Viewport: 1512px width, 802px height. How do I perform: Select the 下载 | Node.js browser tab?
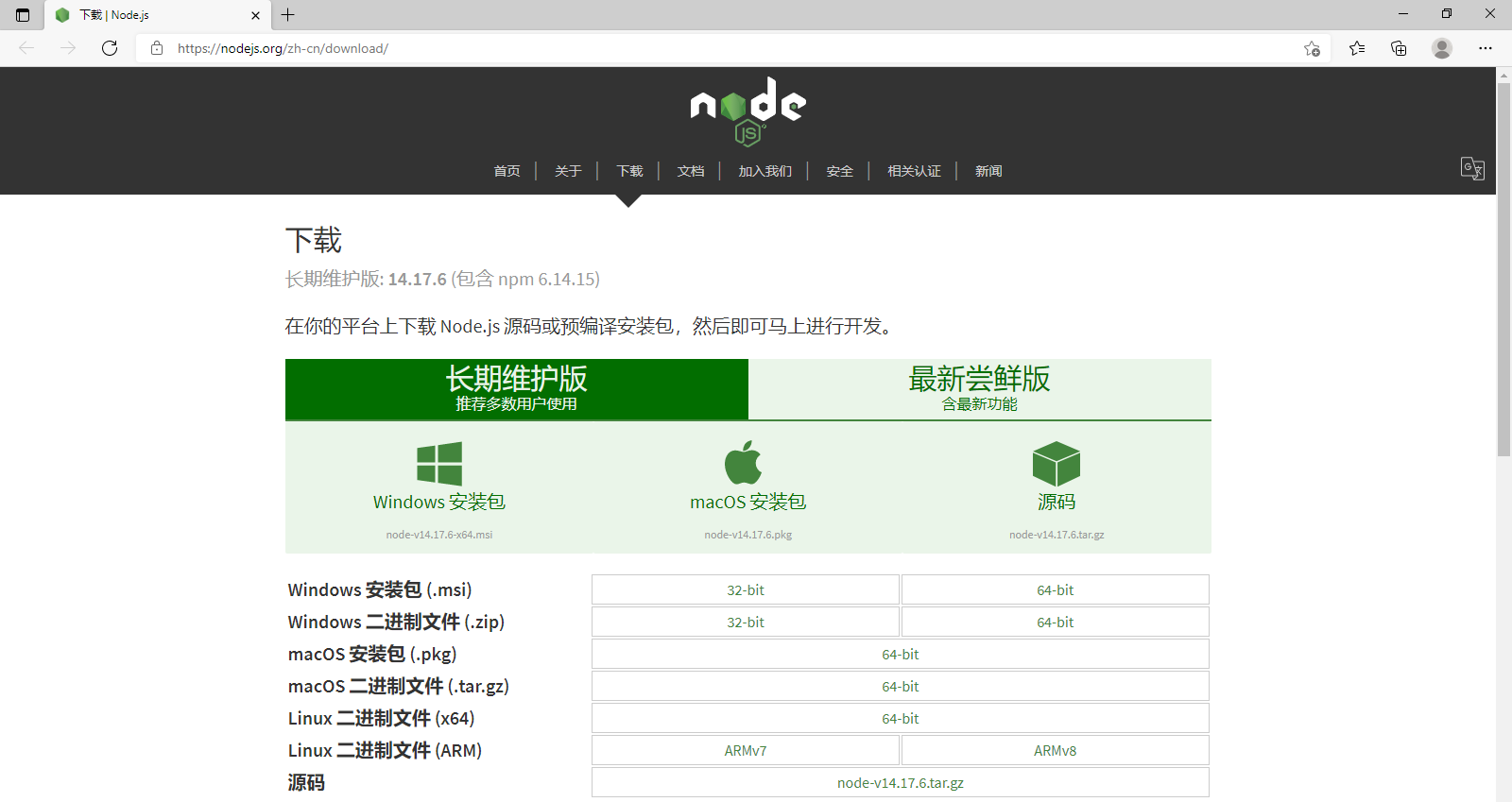(157, 15)
